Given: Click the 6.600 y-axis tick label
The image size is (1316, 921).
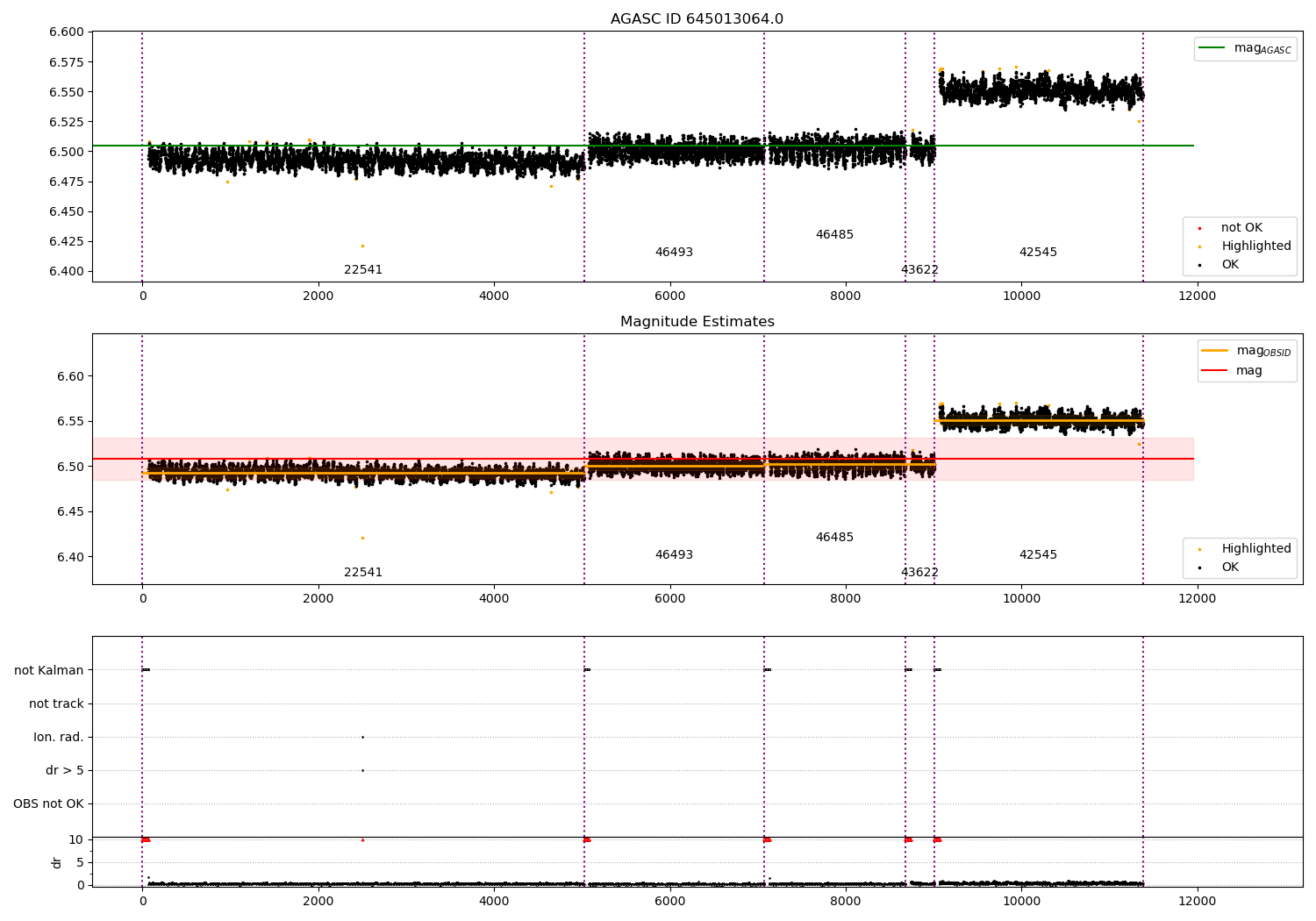Looking at the screenshot, I should [x=67, y=32].
